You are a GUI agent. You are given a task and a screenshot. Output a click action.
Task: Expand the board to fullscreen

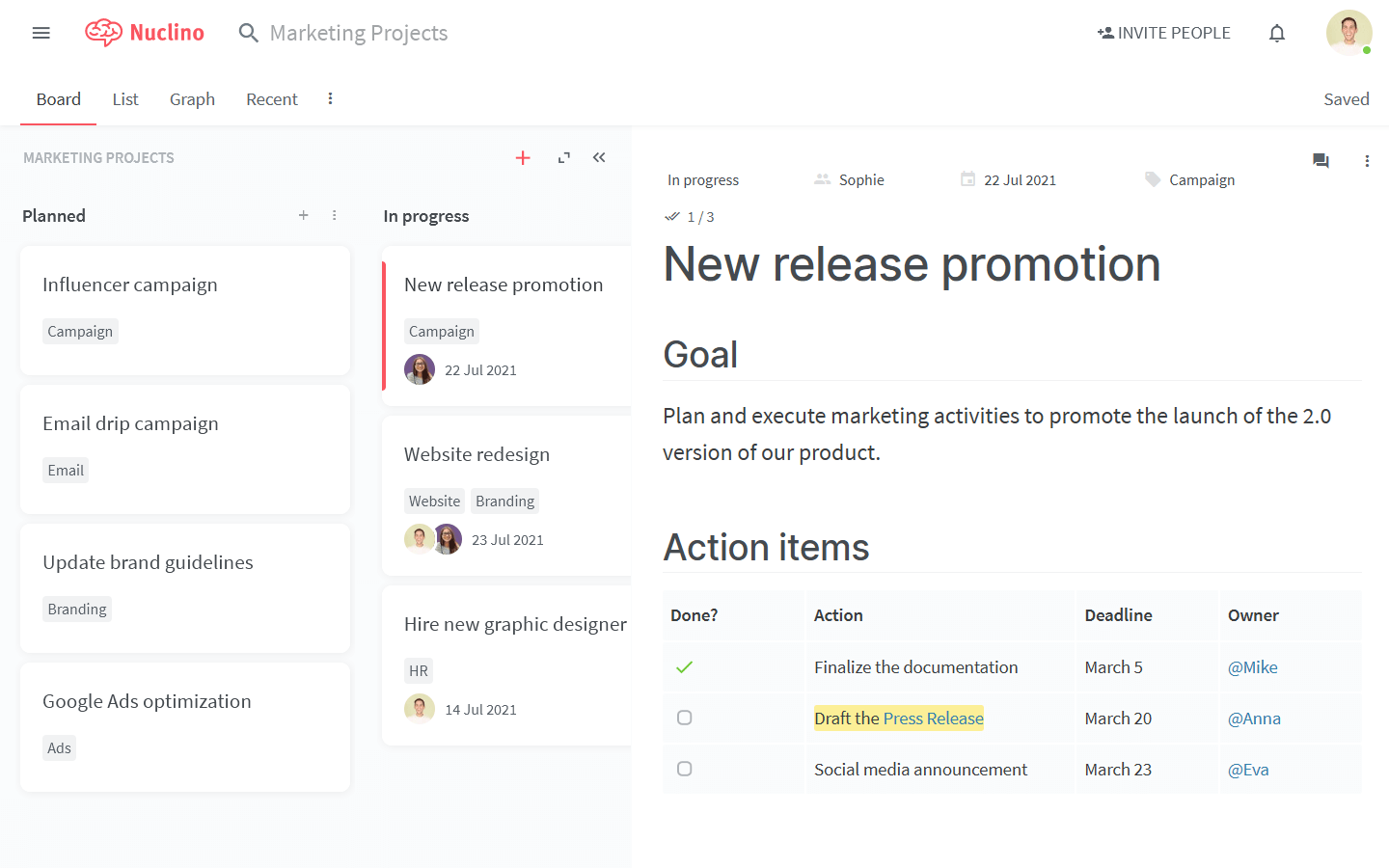coord(564,157)
